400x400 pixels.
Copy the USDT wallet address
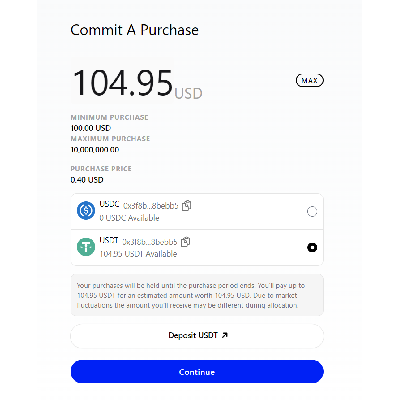(185, 242)
